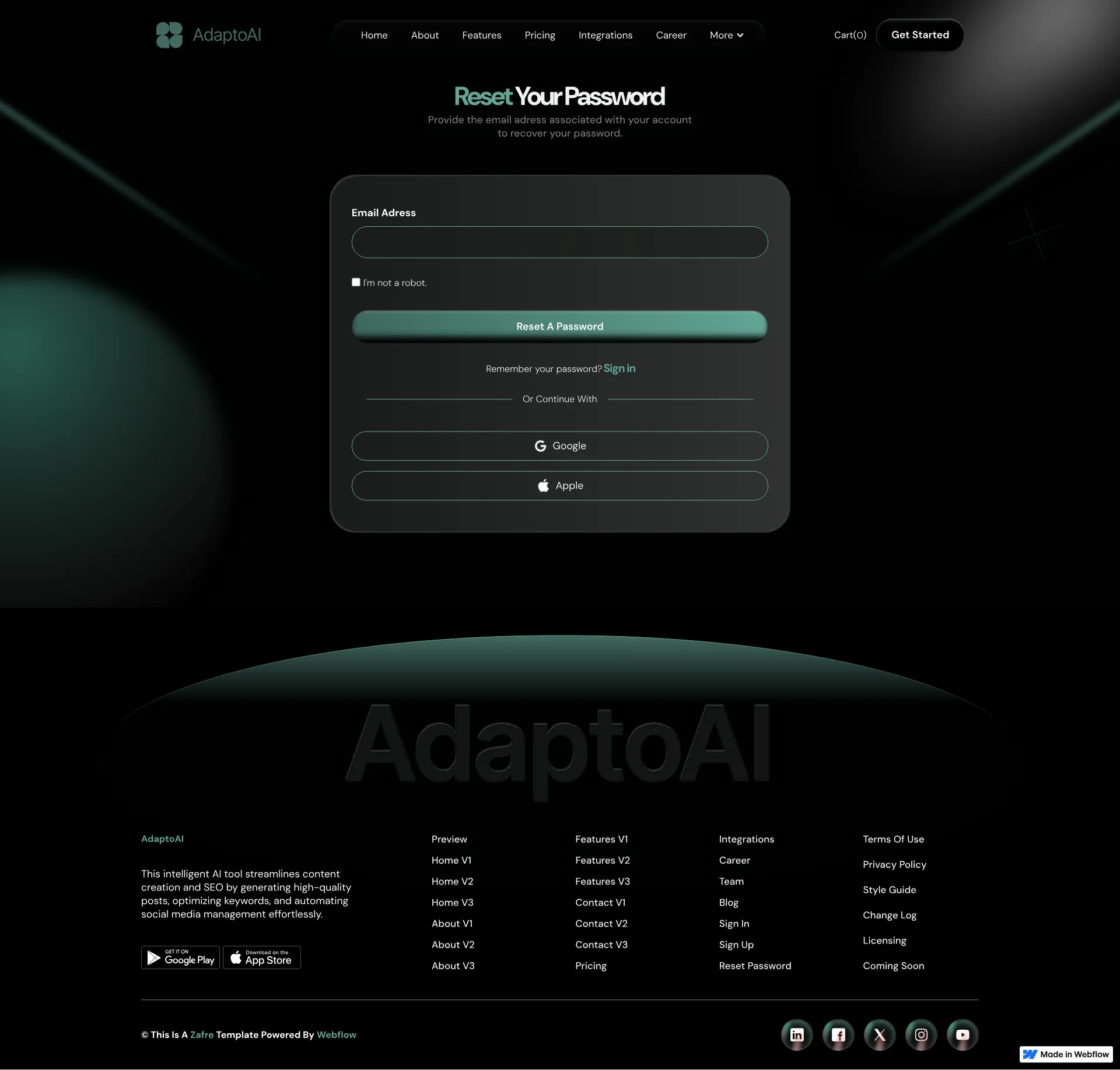Open Facebook social icon in footer

coord(838,1034)
